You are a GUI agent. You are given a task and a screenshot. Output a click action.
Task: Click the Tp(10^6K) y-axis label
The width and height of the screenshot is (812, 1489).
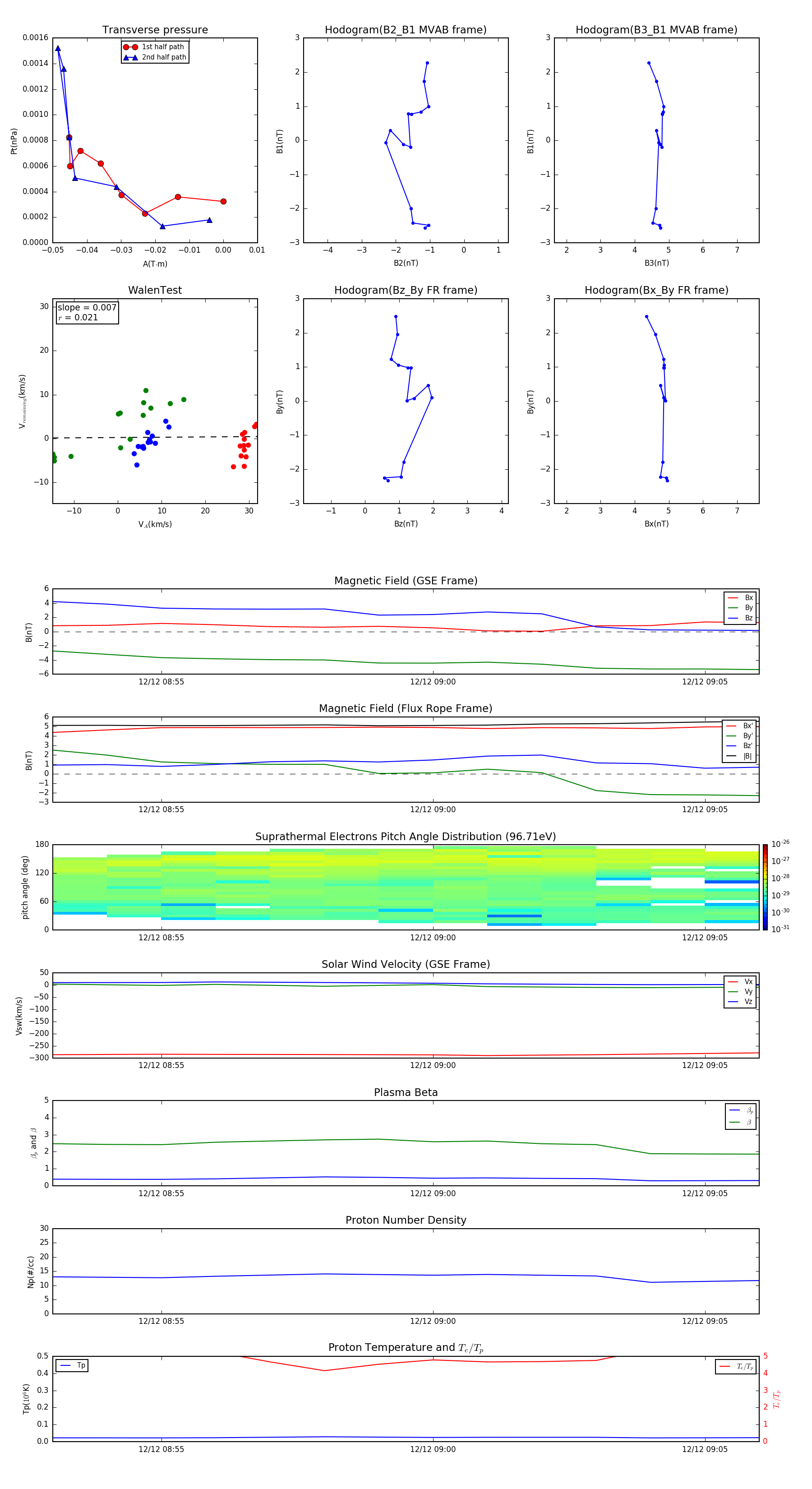click(x=26, y=1399)
